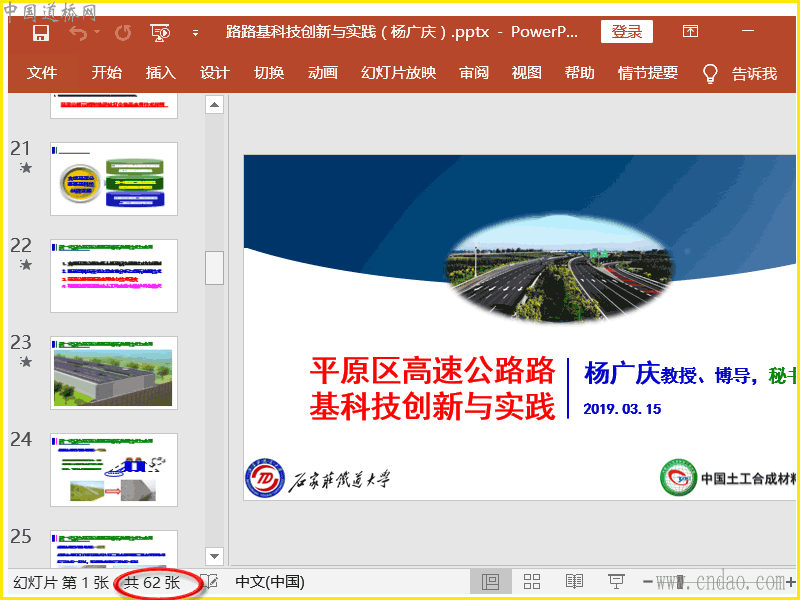Switch to Reading view icon
The height and width of the screenshot is (600, 800).
pos(574,582)
